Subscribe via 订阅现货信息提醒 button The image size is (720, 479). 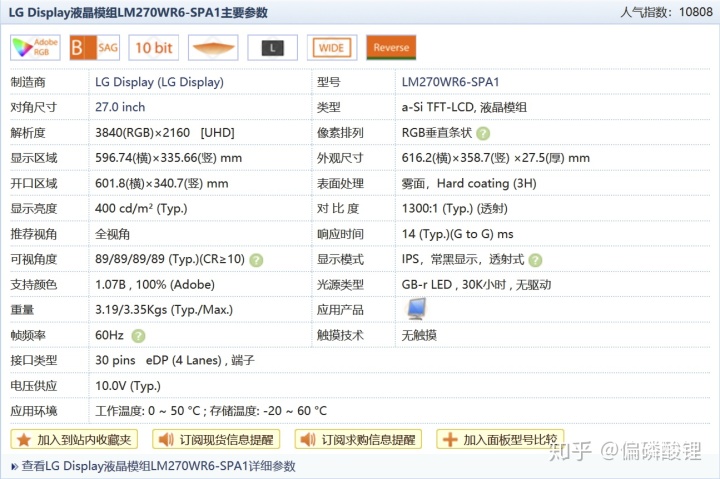tap(216, 440)
